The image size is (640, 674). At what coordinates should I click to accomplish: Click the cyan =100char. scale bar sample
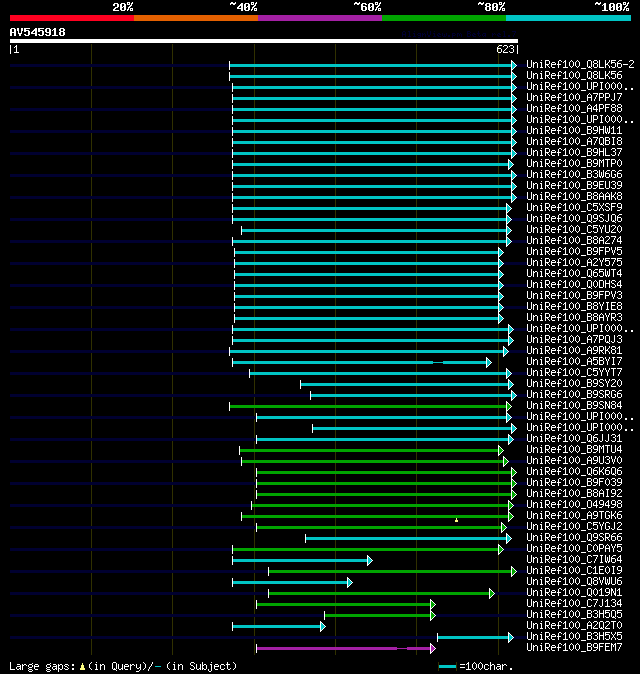447,667
